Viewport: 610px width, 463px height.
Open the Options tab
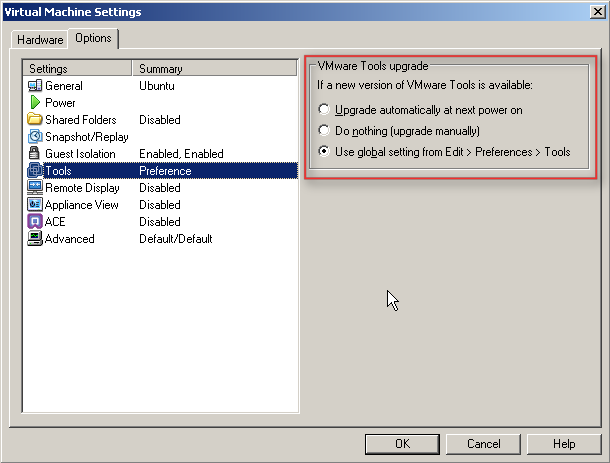[93, 38]
